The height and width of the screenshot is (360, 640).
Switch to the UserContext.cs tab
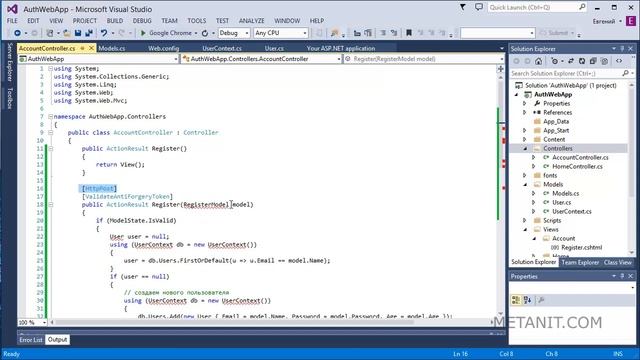(x=222, y=48)
